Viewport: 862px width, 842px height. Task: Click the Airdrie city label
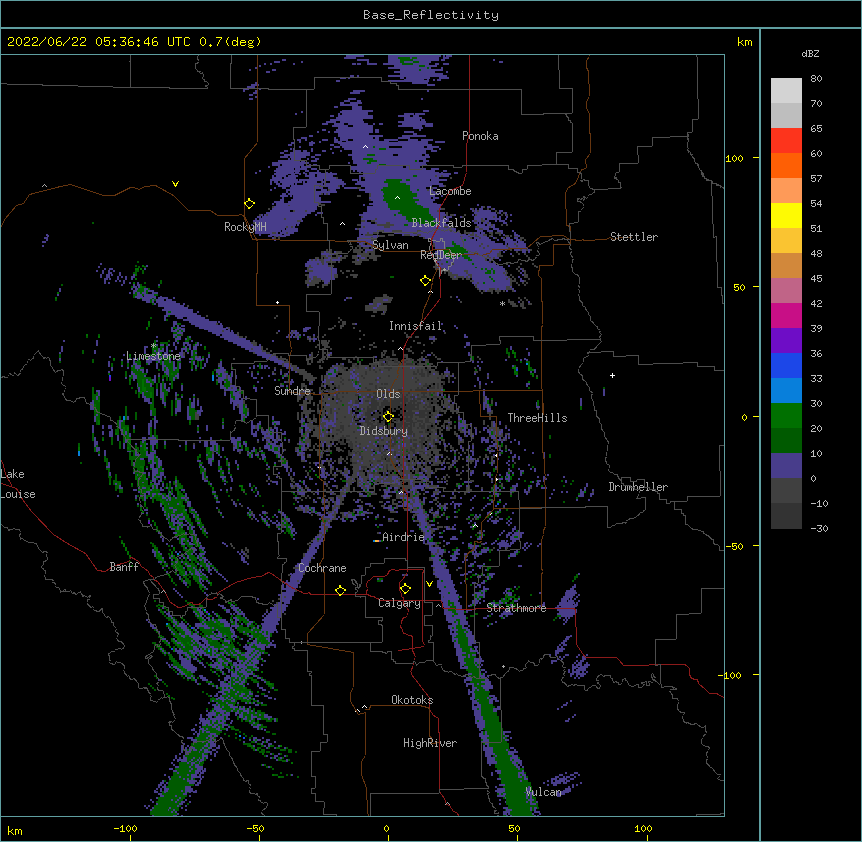click(403, 537)
